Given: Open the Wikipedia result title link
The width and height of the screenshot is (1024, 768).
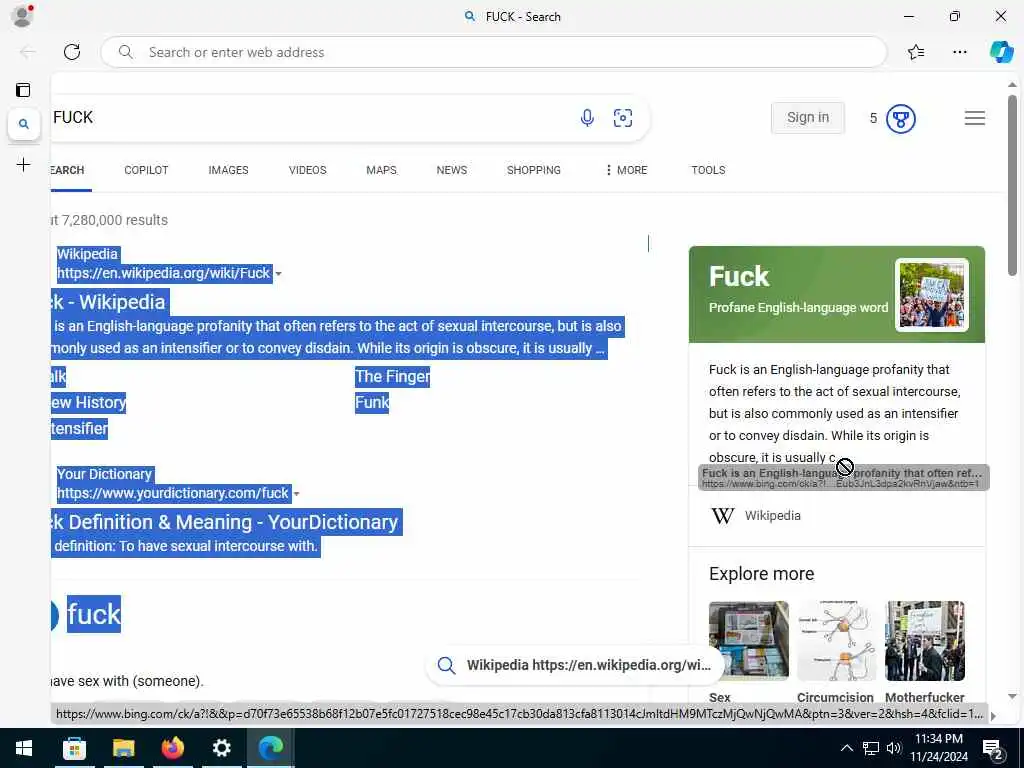Looking at the screenshot, I should tap(110, 302).
